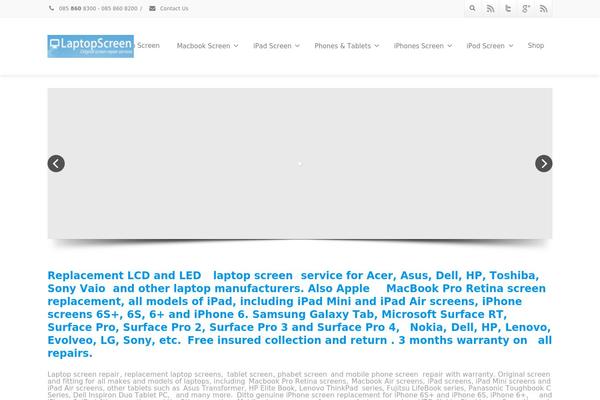Open the iPhones Screen menu item

419,46
